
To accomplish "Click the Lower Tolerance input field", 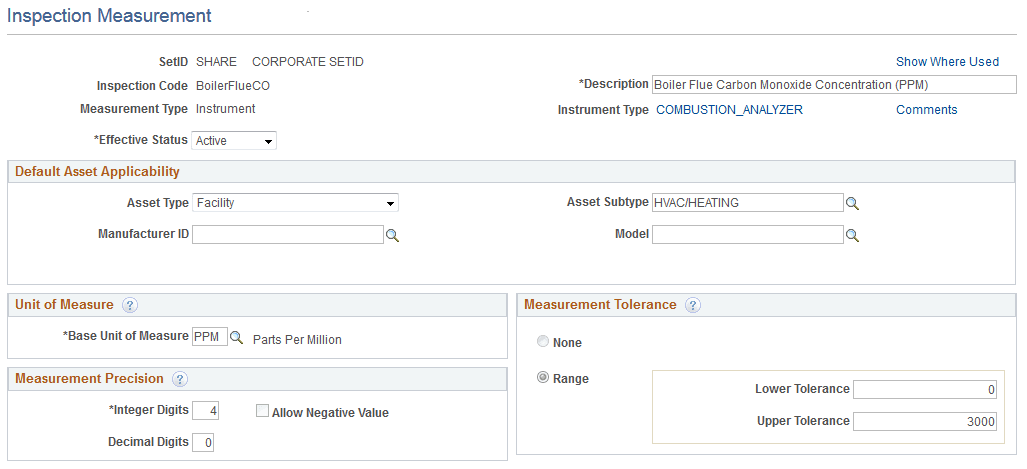I will coord(925,389).
